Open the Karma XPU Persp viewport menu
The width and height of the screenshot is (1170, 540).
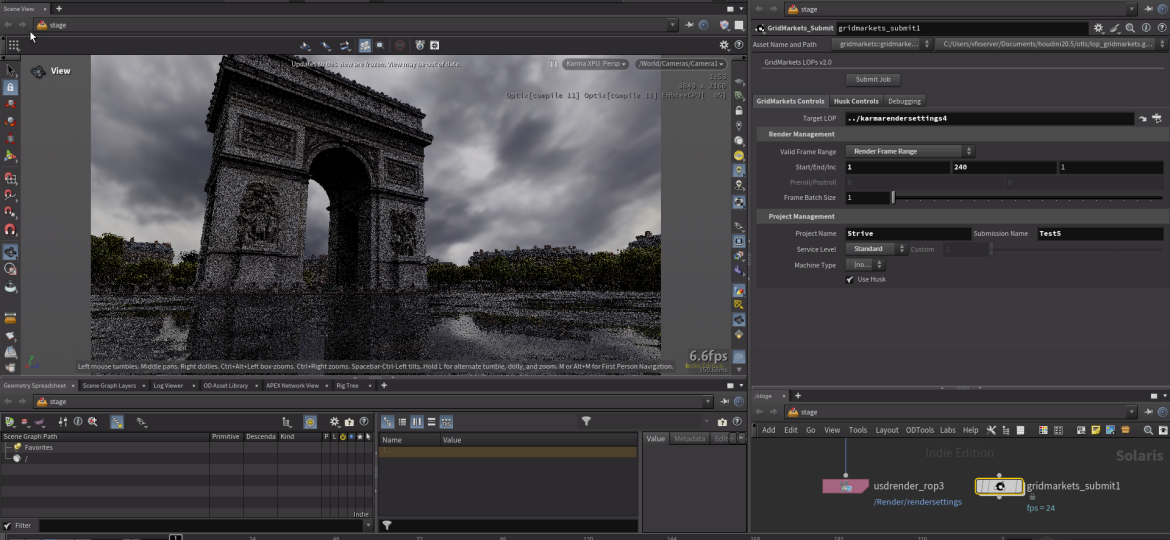[x=595, y=64]
